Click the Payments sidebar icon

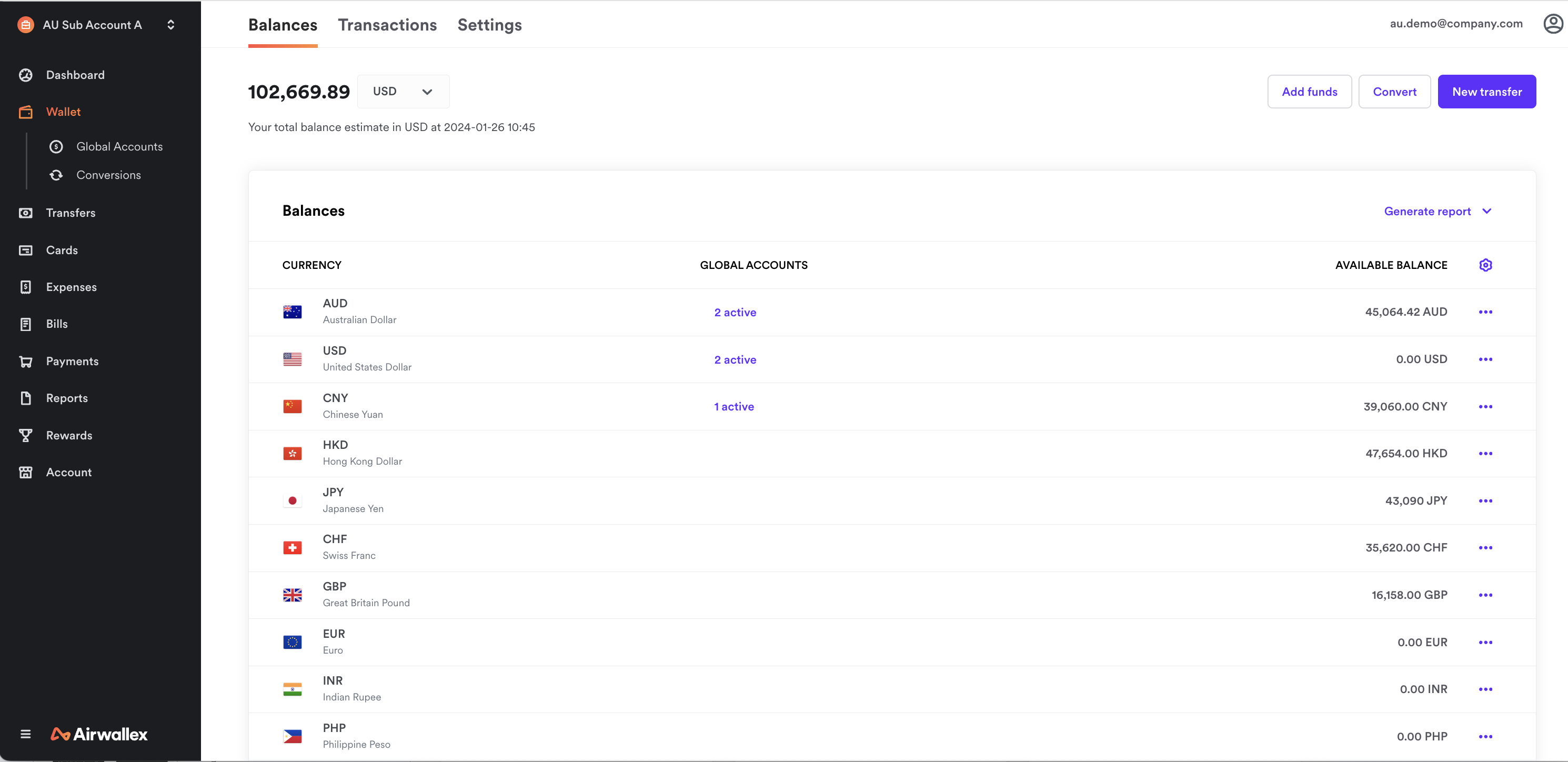[27, 360]
